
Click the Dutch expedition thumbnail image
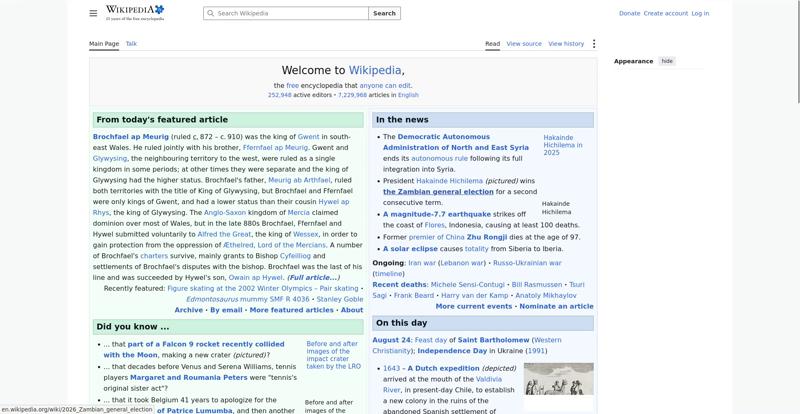coord(559,379)
